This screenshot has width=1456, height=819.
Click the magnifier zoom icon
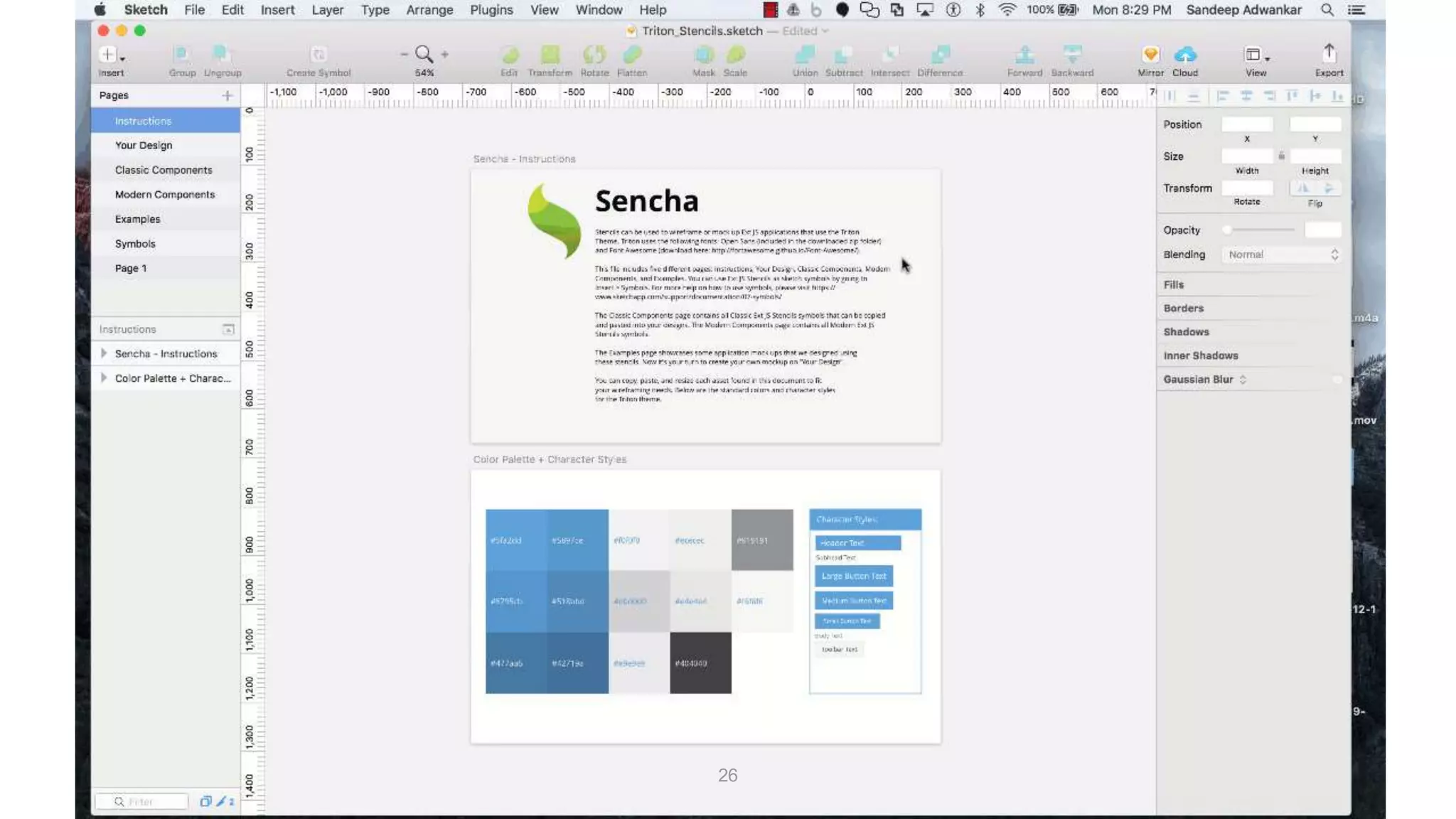(424, 54)
